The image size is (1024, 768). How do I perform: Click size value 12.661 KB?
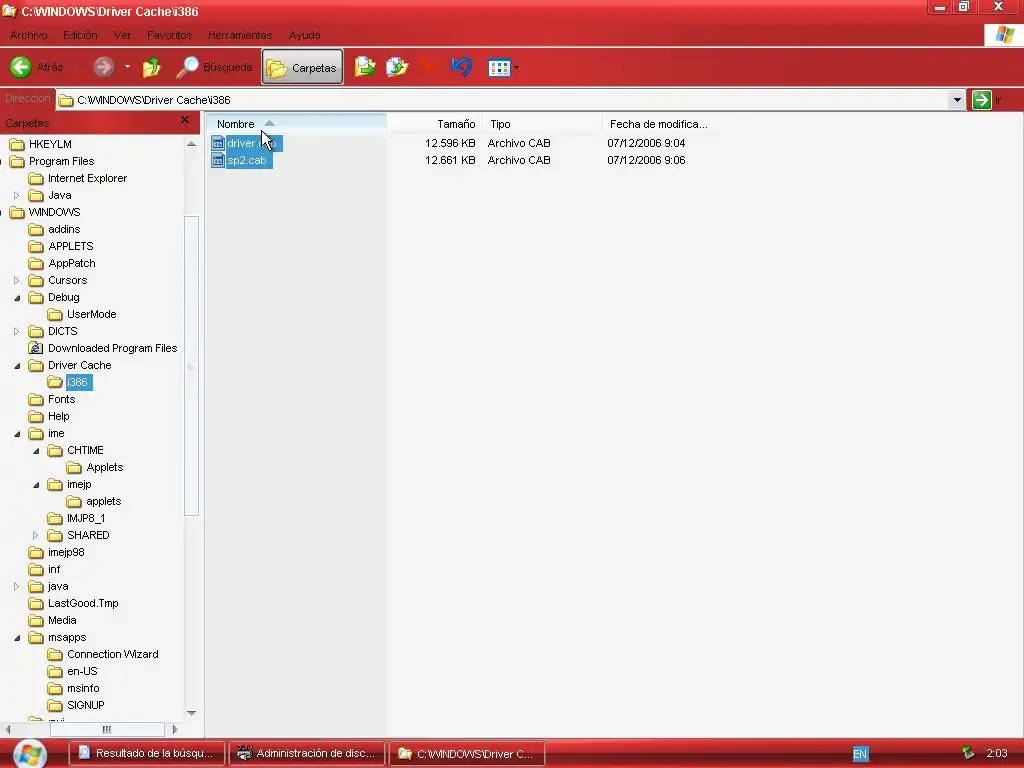[x=450, y=160]
